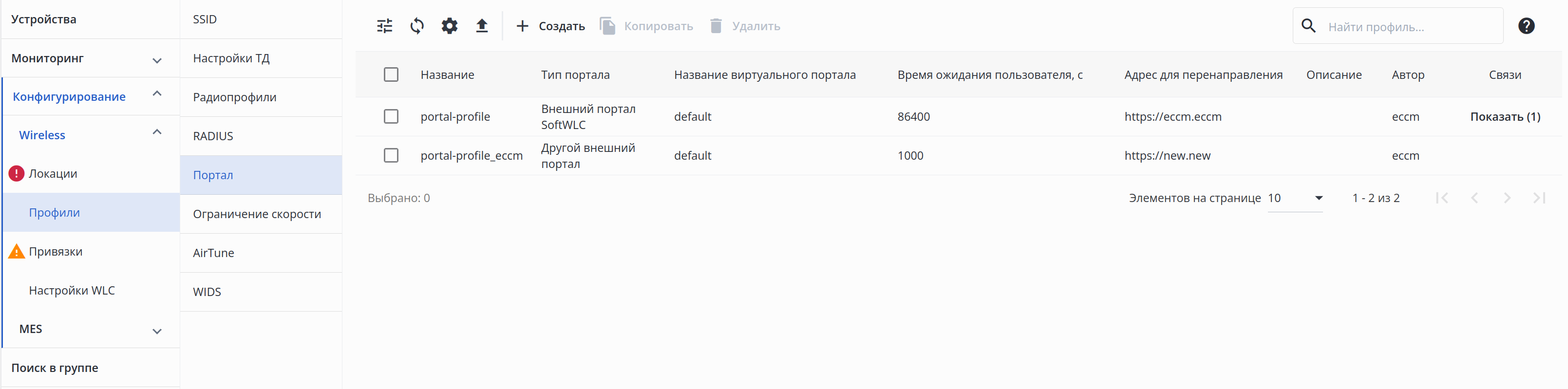Image resolution: width=1568 pixels, height=389 pixels.
Task: Expand the Мониторинг menu section
Action: tap(156, 59)
